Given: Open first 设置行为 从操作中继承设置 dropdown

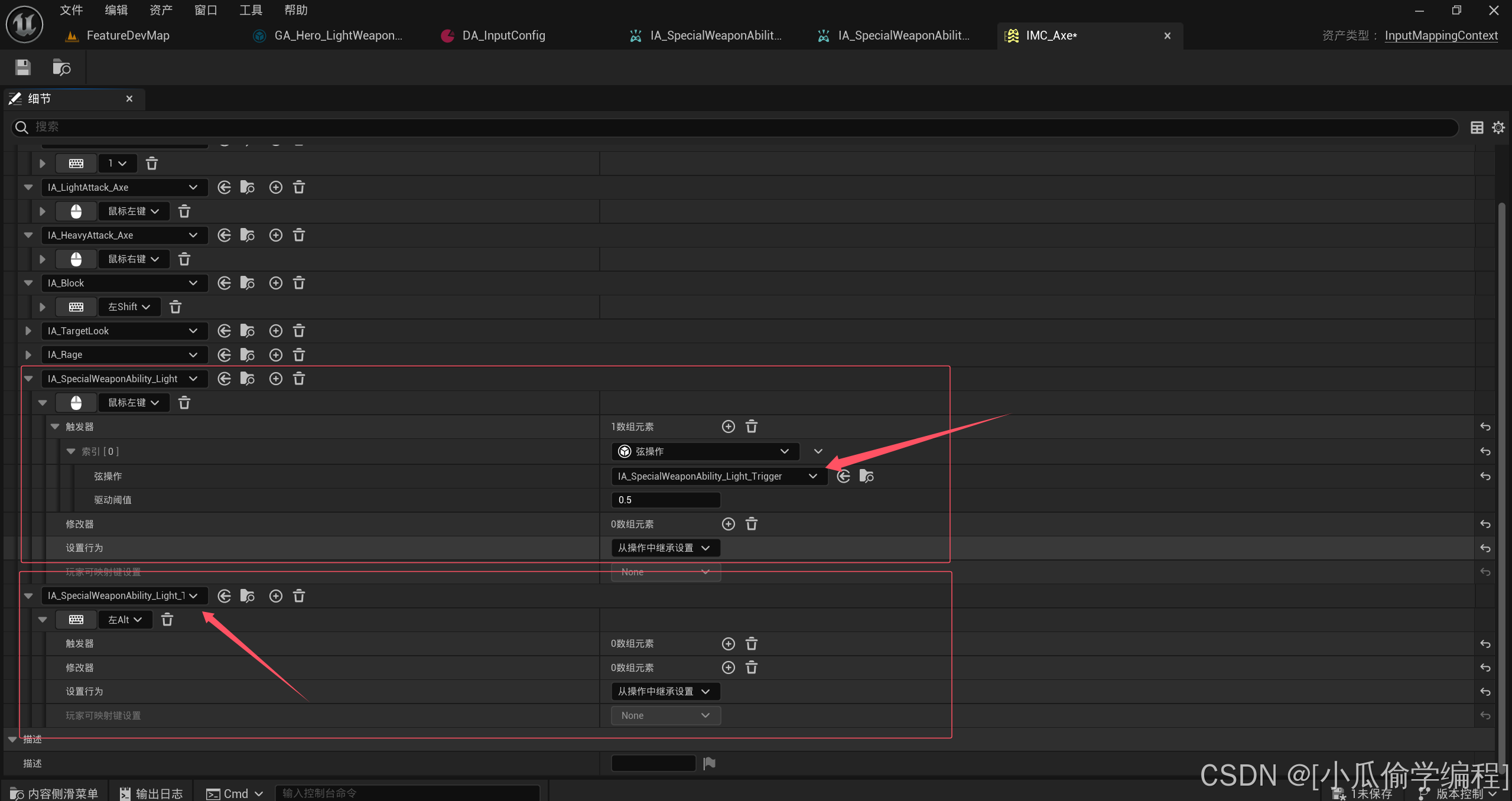Looking at the screenshot, I should tap(665, 548).
